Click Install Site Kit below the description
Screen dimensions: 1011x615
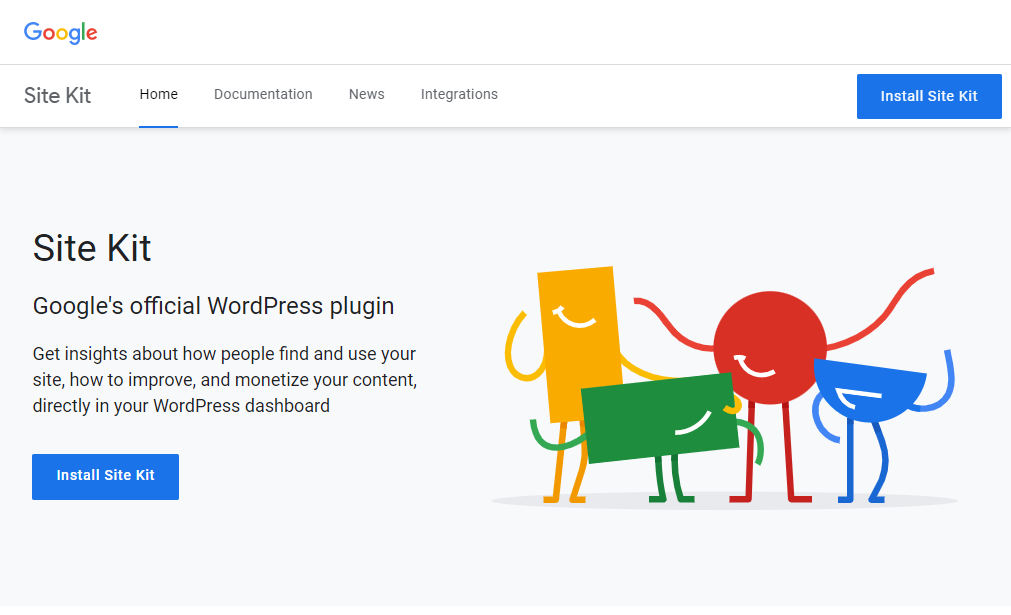[106, 476]
